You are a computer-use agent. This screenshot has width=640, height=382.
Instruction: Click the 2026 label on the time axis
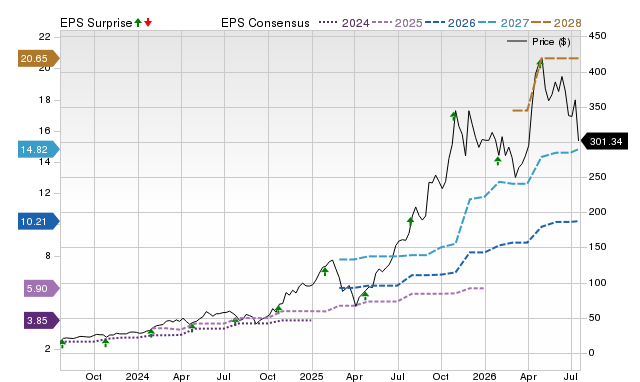(484, 376)
